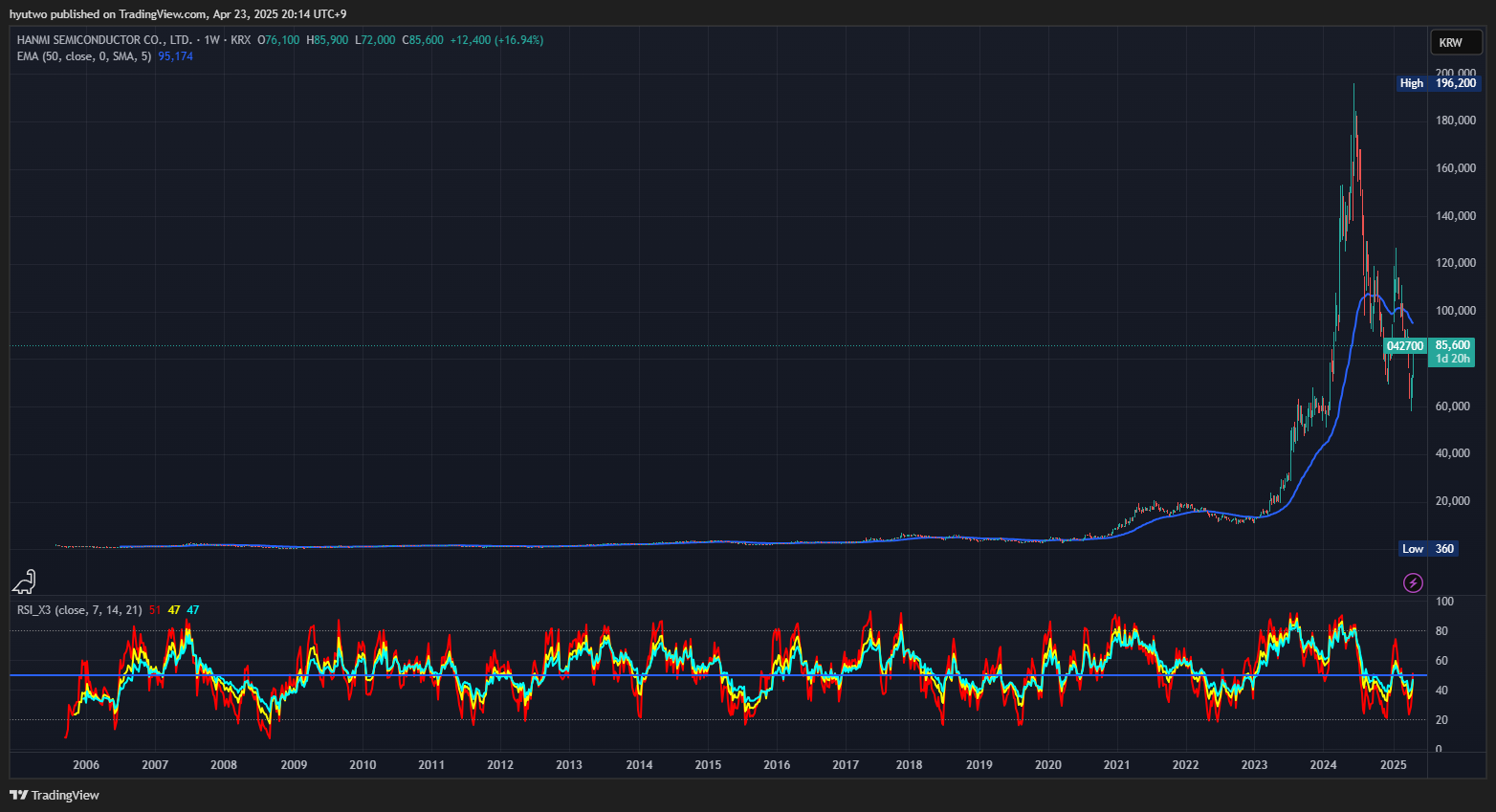This screenshot has width=1496, height=812.
Task: Click the RSI axis label 80
Action: [1441, 631]
